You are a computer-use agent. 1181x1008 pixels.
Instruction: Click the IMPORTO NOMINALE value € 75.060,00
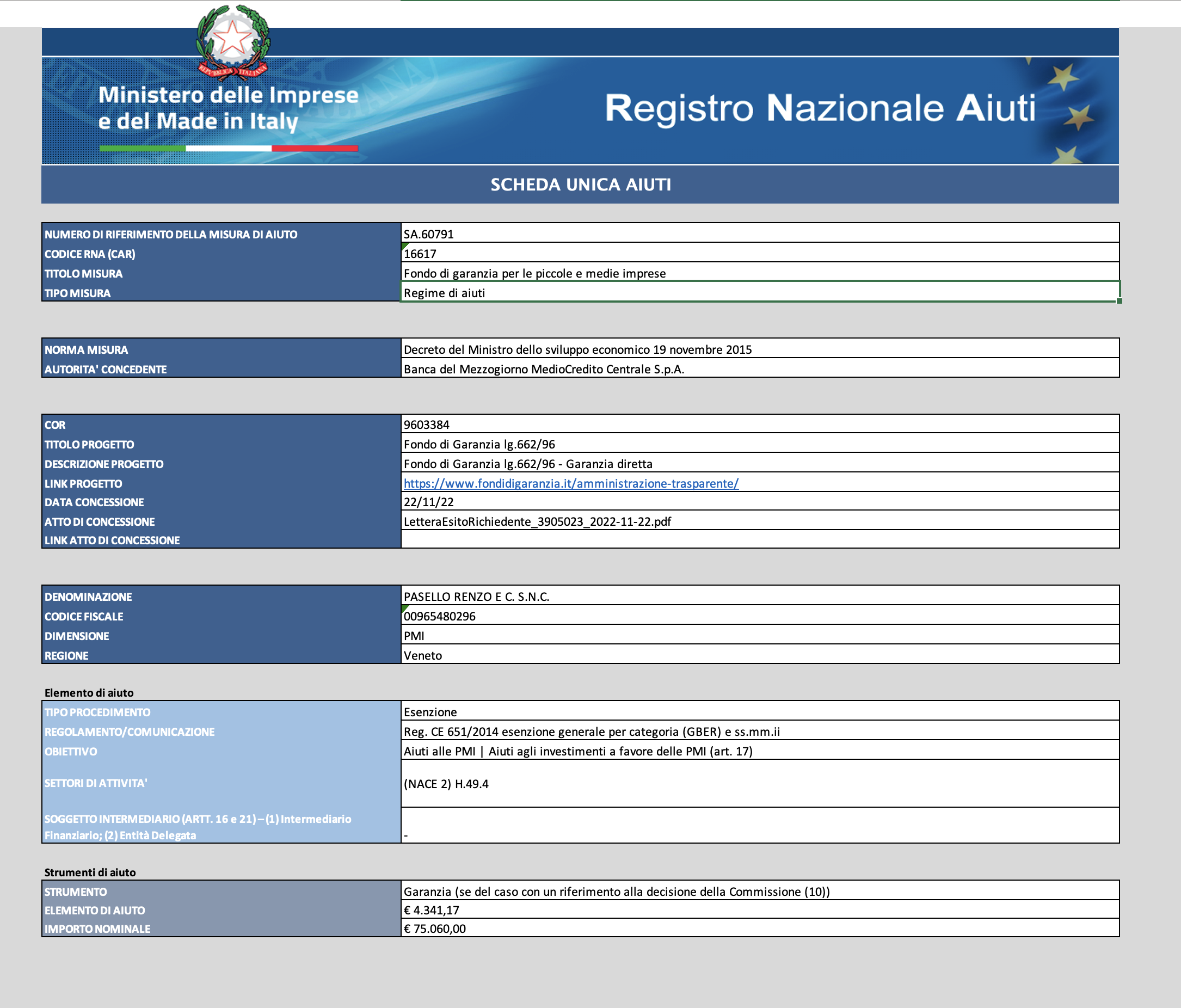coord(434,929)
